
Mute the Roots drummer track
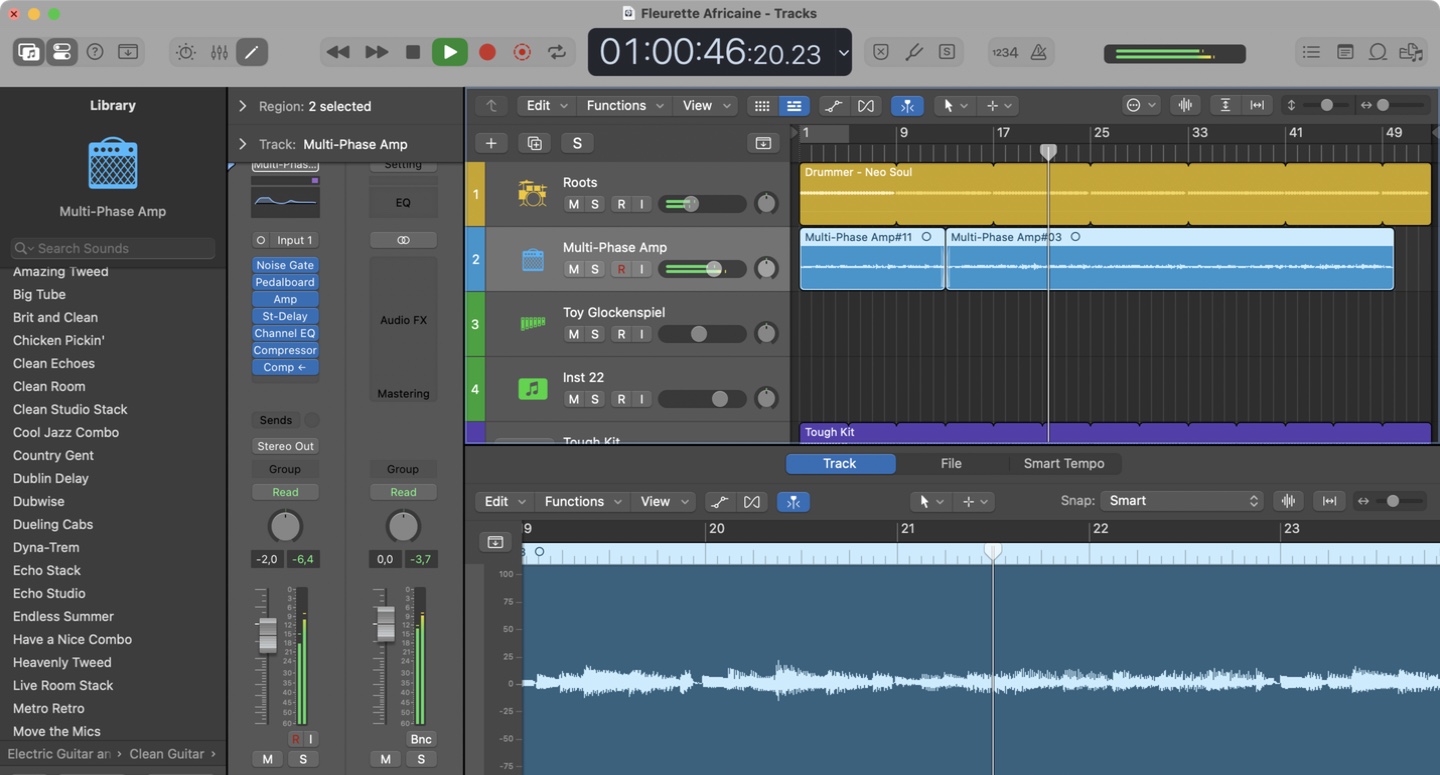click(x=573, y=204)
